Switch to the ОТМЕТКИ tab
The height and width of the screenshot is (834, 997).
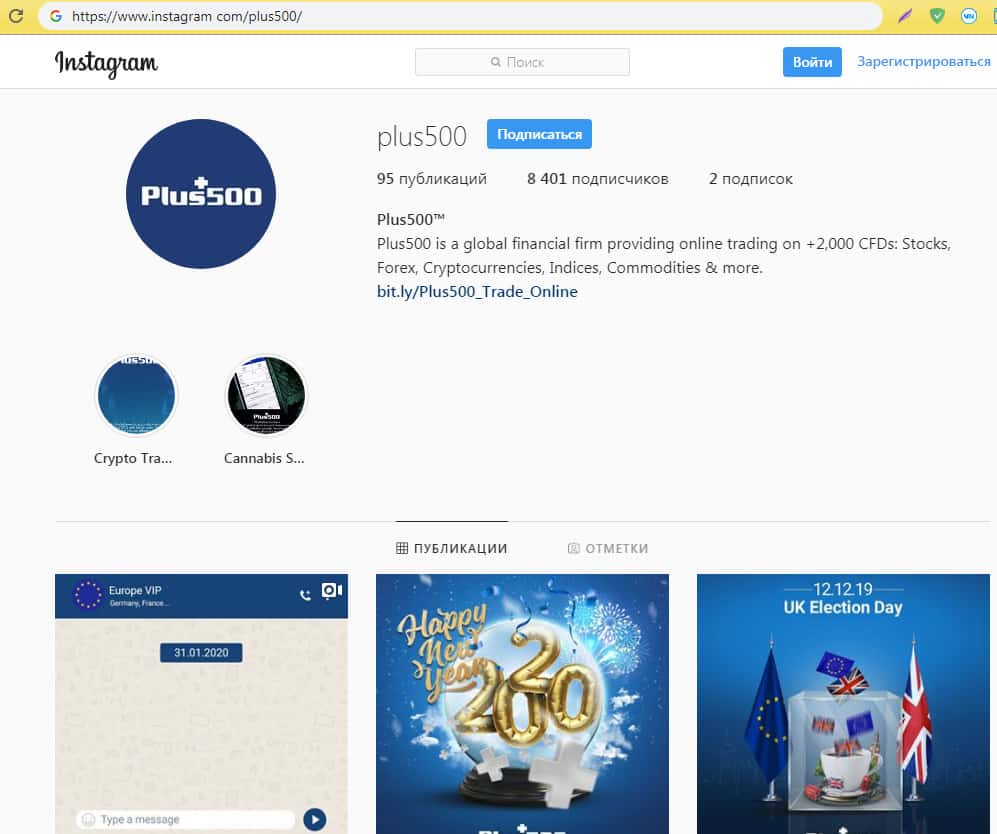coord(608,548)
